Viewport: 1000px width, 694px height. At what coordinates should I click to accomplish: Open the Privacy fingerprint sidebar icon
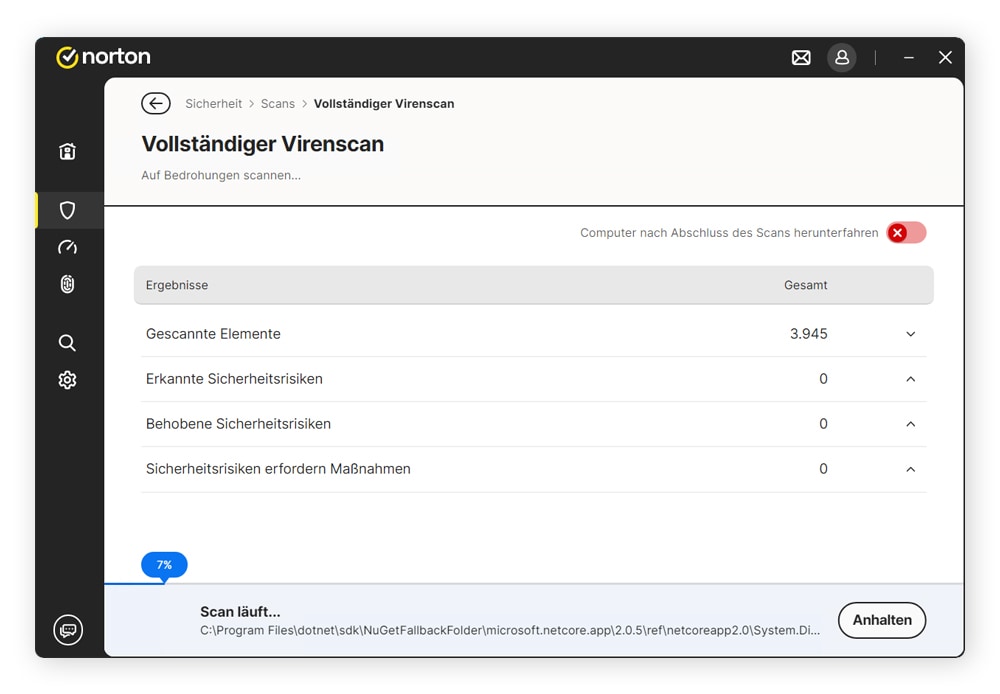click(67, 284)
